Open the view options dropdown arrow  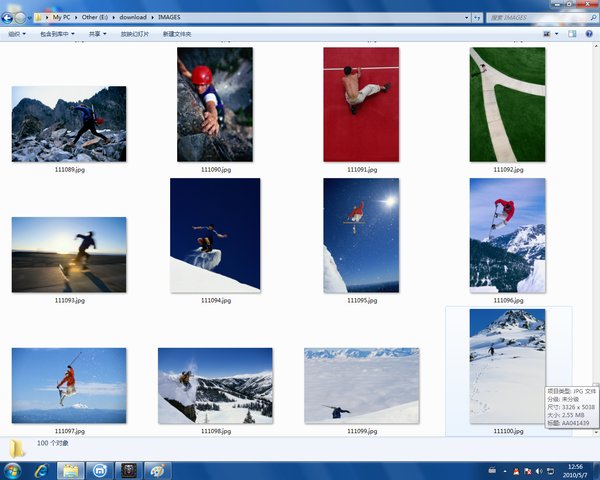tap(557, 34)
